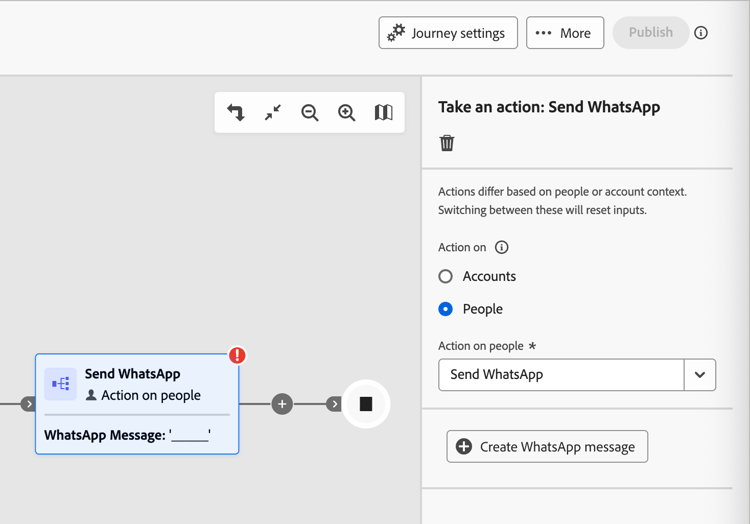Zoom out on the journey canvas
Screen dimensions: 750x524
point(310,113)
